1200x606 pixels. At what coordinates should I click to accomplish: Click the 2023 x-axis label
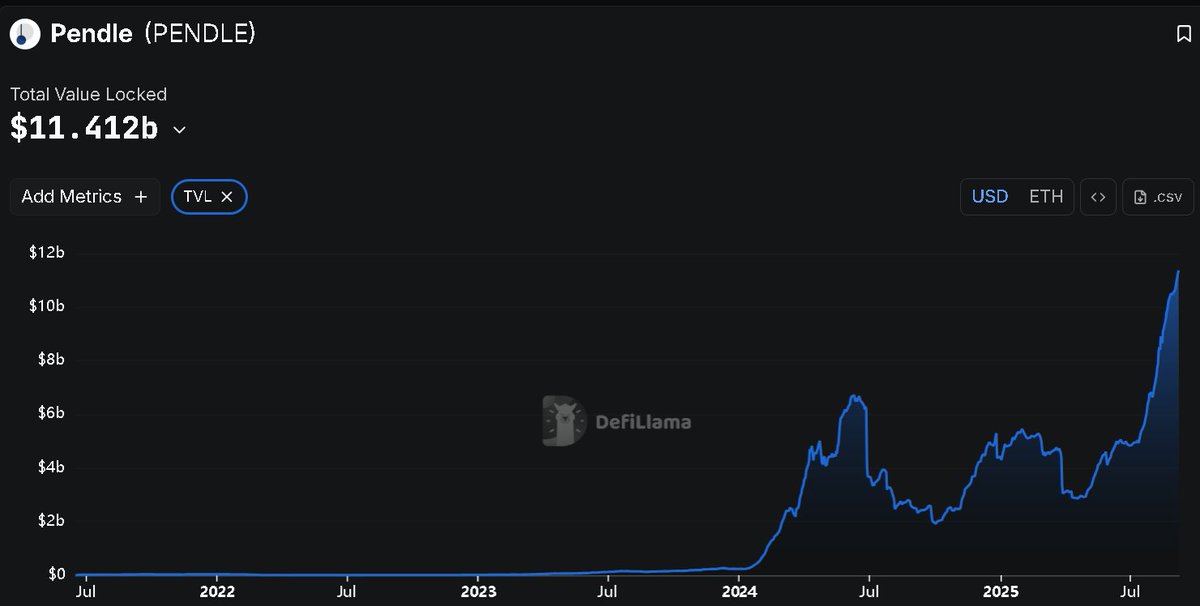pos(478,591)
